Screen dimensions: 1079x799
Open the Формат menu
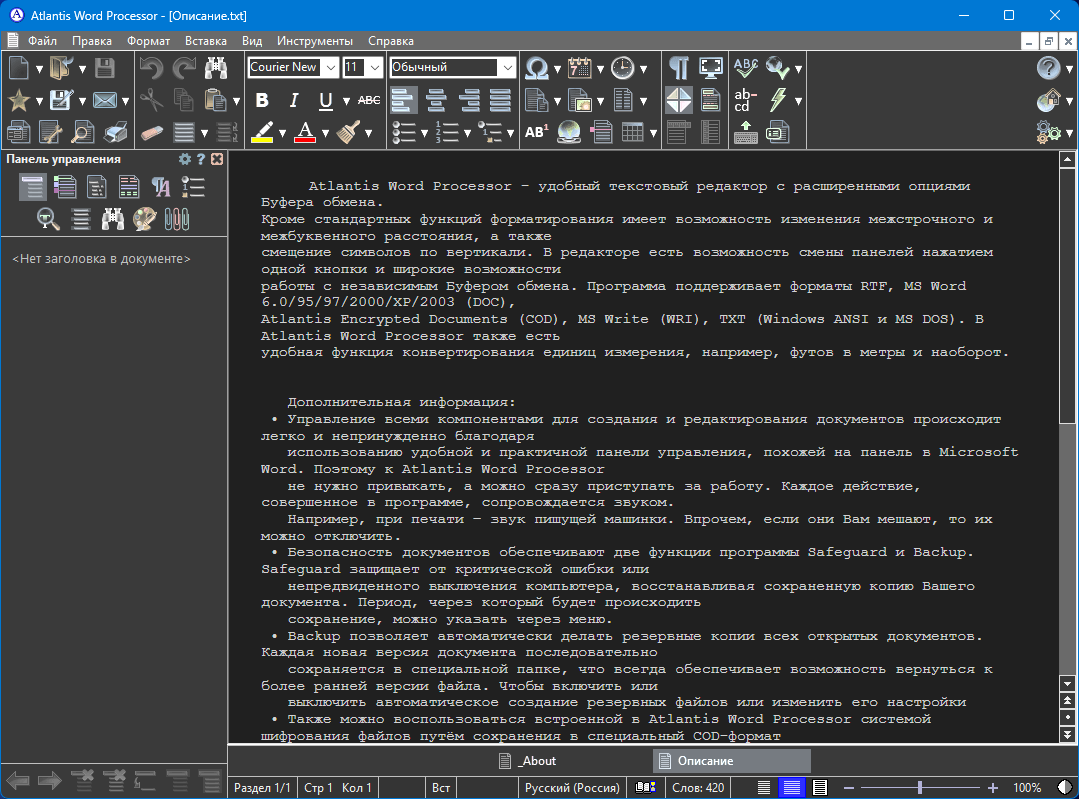click(148, 41)
